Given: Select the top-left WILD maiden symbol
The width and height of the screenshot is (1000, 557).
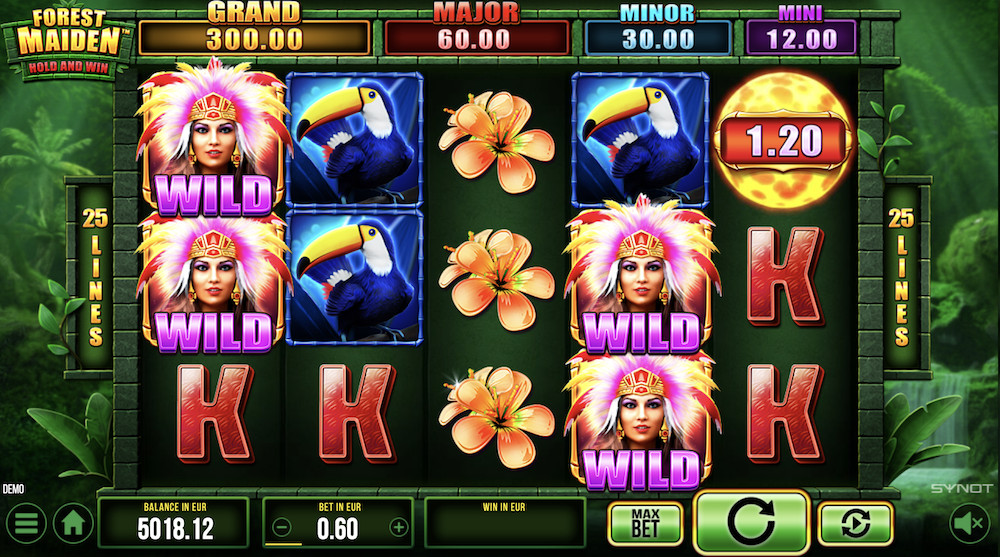Looking at the screenshot, I should tap(212, 139).
